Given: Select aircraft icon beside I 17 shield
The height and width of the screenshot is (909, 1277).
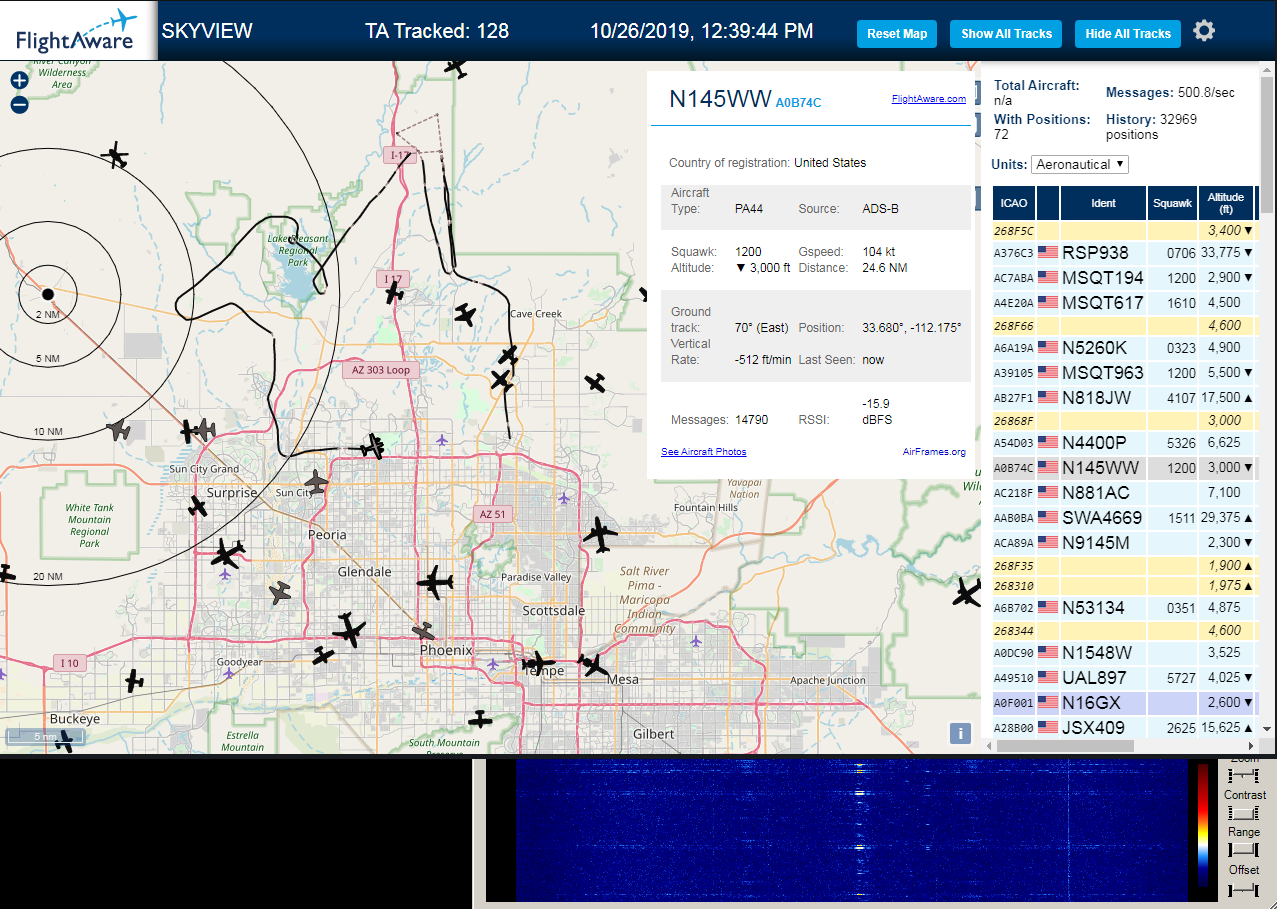Looking at the screenshot, I should tap(394, 293).
